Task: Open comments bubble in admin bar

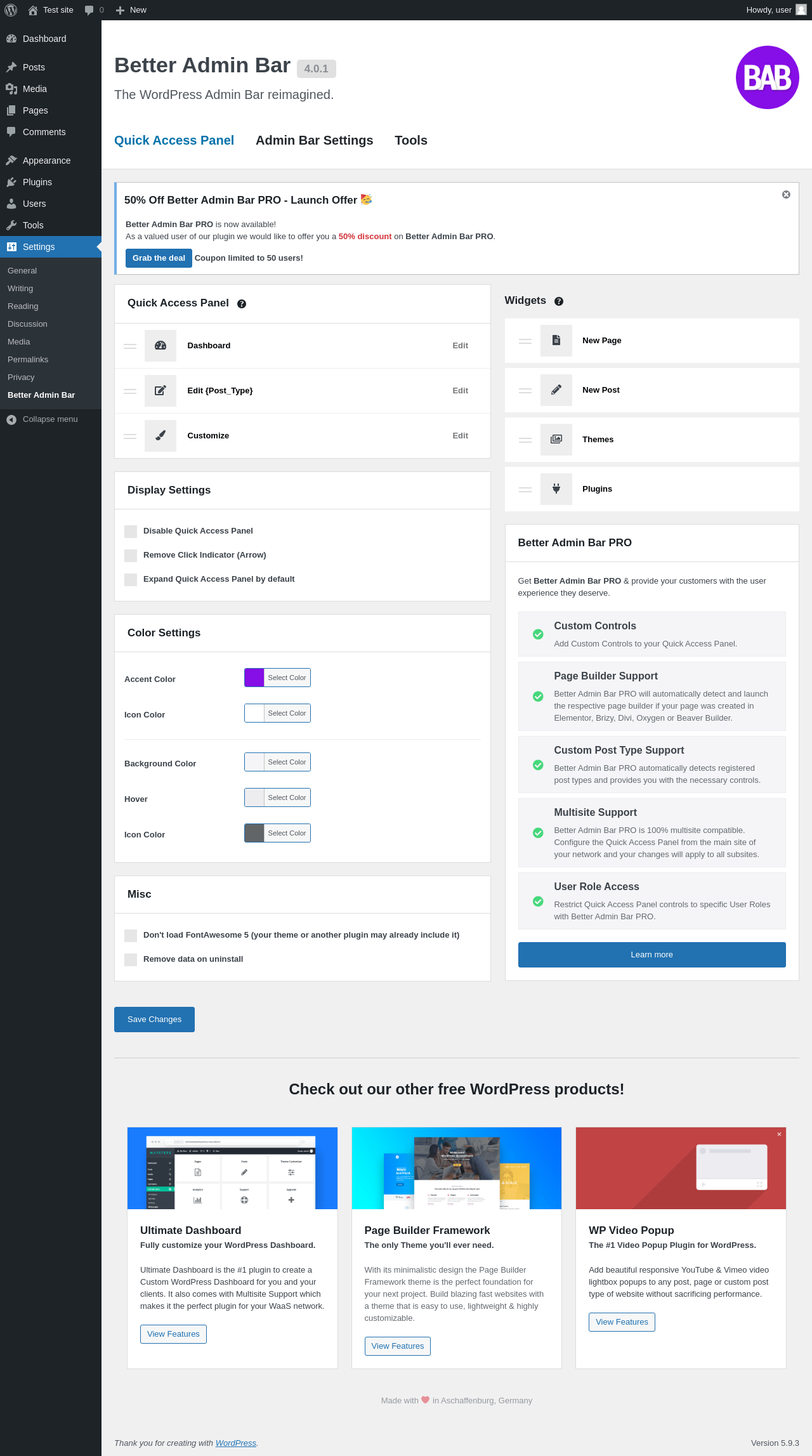Action: pos(89,10)
